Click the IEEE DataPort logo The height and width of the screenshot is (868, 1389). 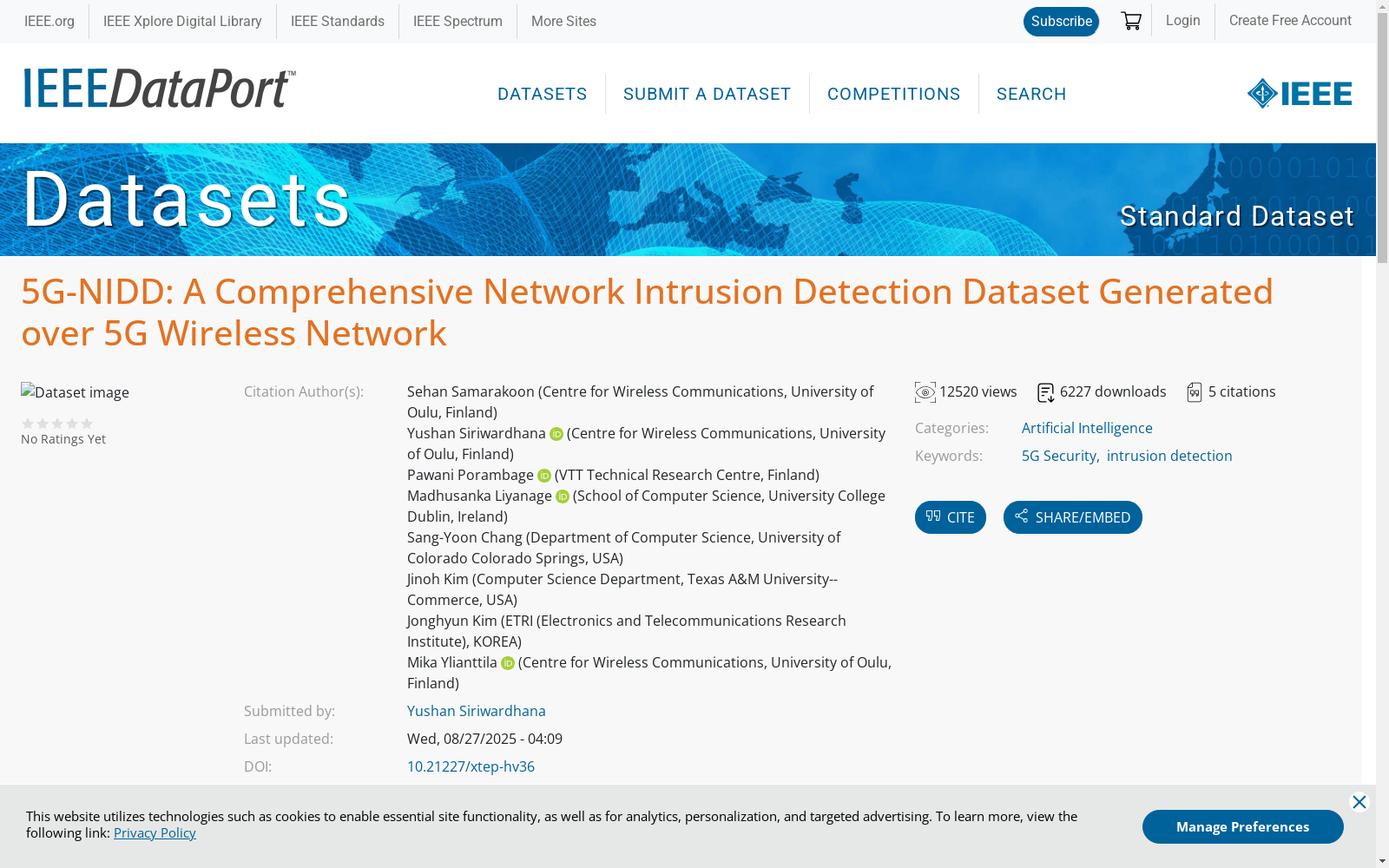pyautogui.click(x=160, y=89)
